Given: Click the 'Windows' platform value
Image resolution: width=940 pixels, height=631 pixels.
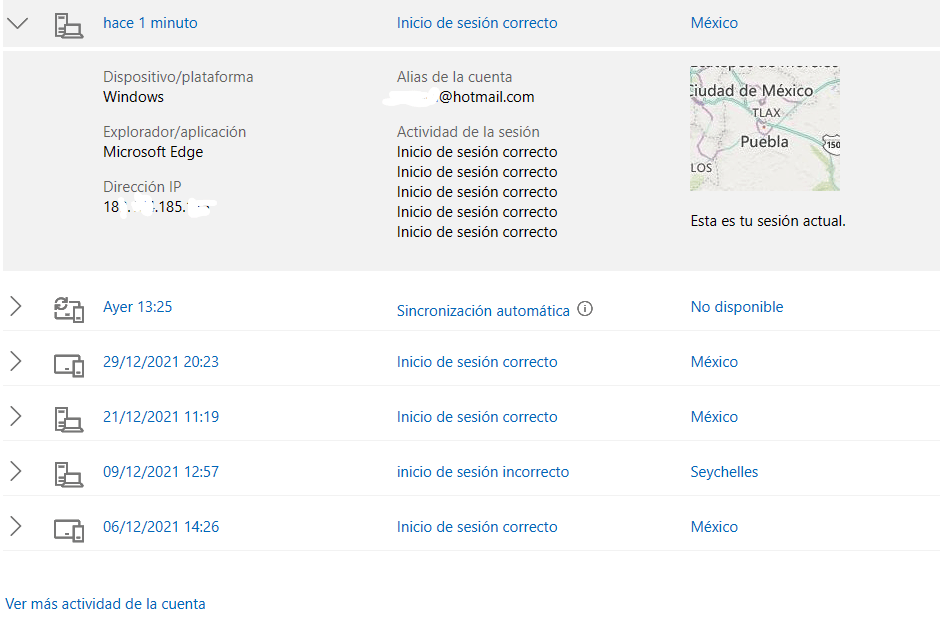Looking at the screenshot, I should pyautogui.click(x=133, y=97).
